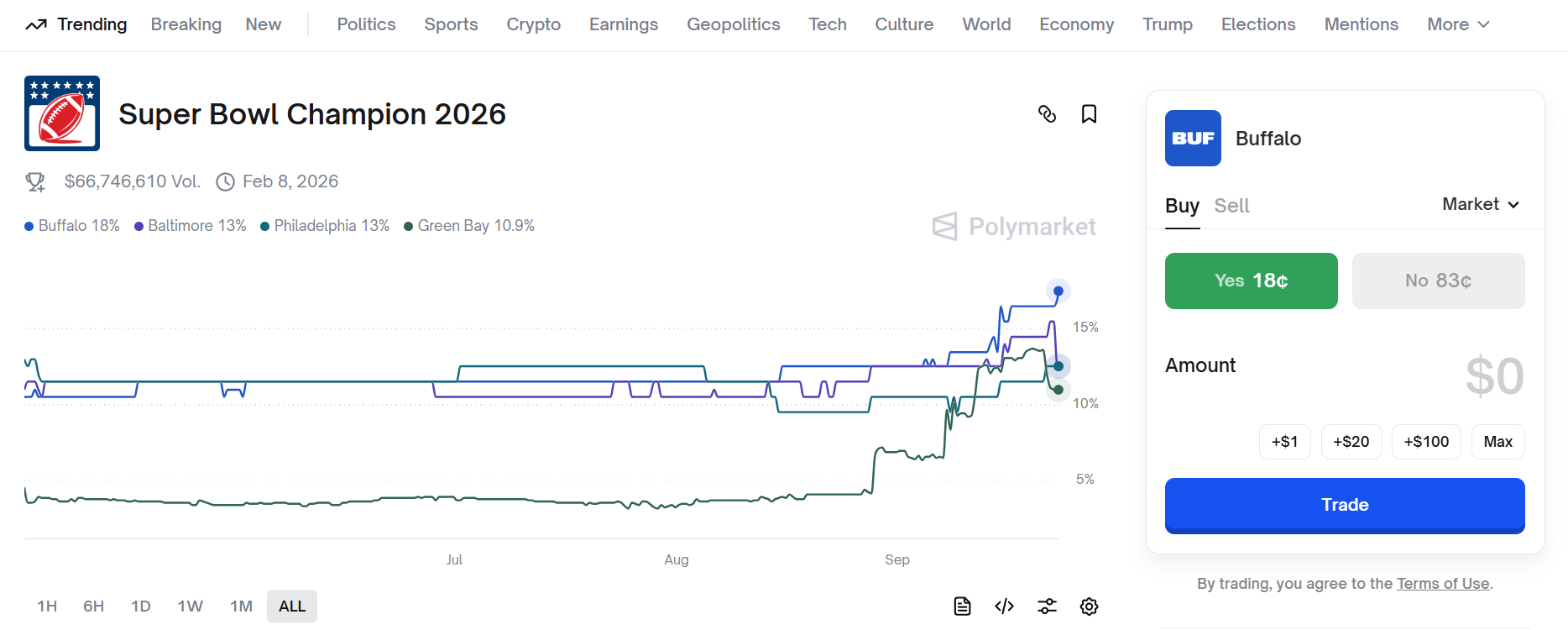Open the document icon below the chart

(x=962, y=606)
